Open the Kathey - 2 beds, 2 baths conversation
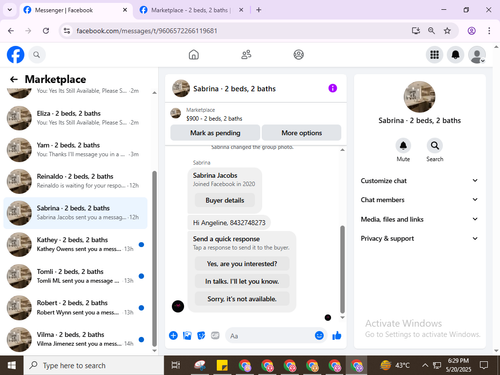Viewport: 500px width, 375px height. tap(75, 244)
